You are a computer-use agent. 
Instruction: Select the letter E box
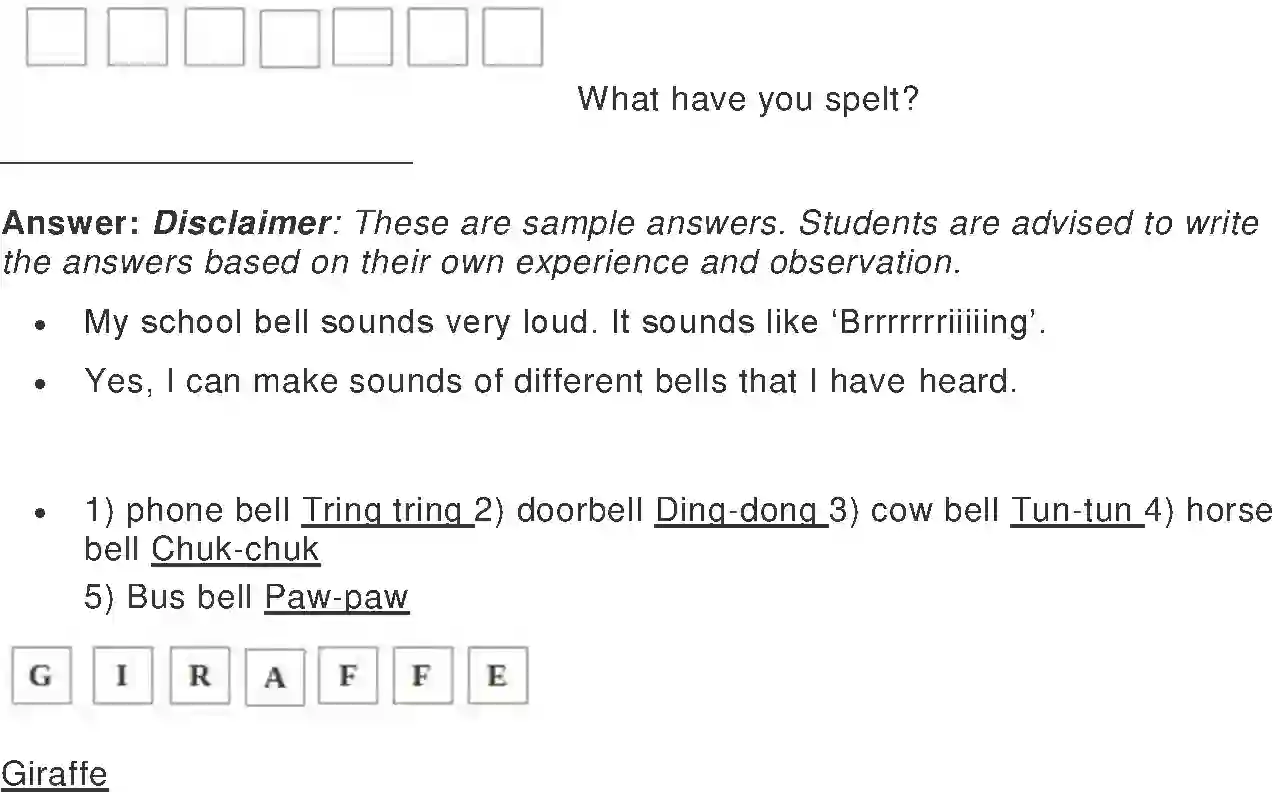pyautogui.click(x=497, y=676)
